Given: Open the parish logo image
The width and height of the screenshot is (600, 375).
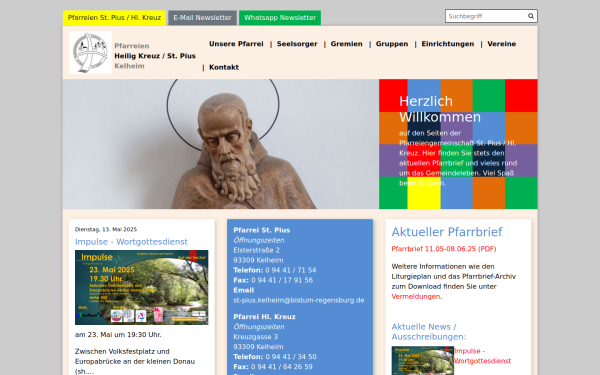Looking at the screenshot, I should pyautogui.click(x=90, y=52).
